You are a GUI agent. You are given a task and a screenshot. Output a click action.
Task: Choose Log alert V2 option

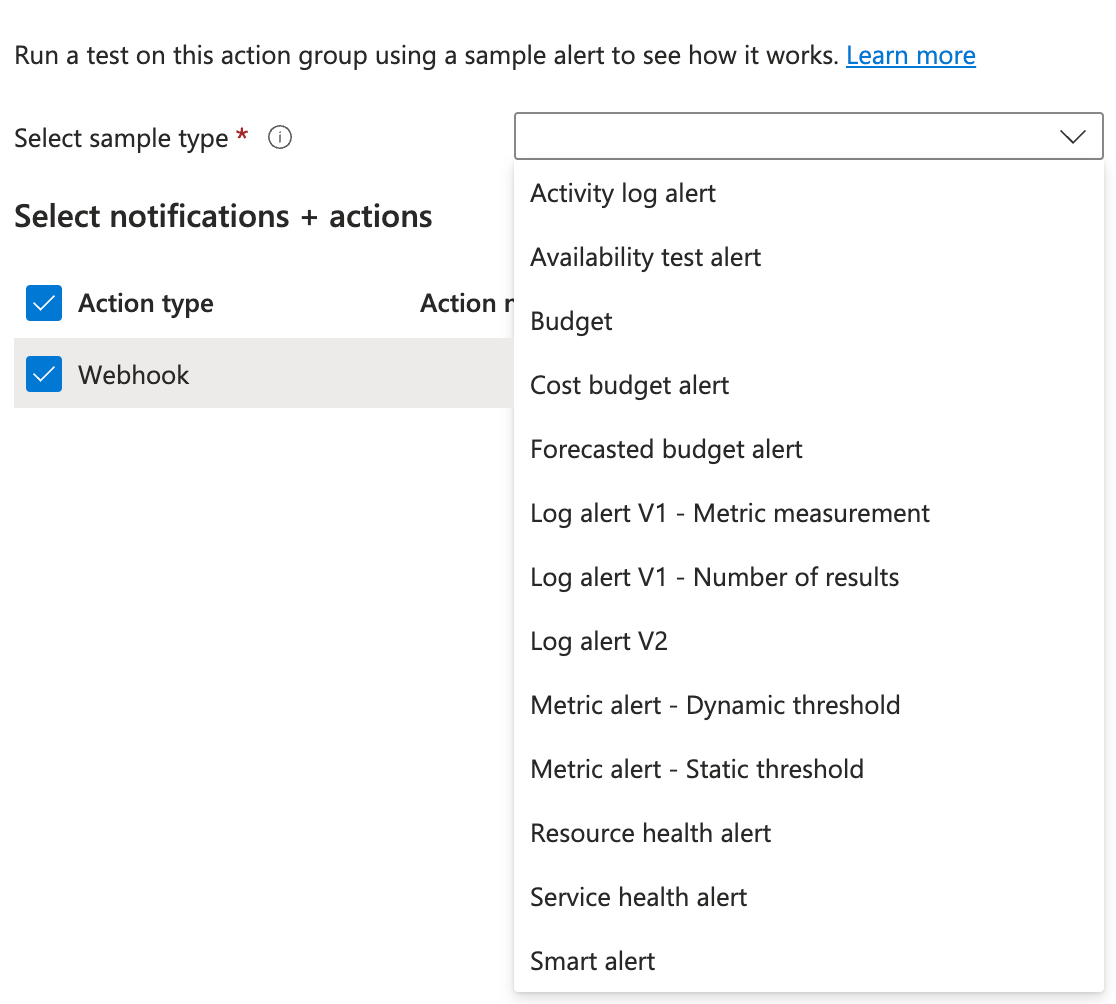598,641
